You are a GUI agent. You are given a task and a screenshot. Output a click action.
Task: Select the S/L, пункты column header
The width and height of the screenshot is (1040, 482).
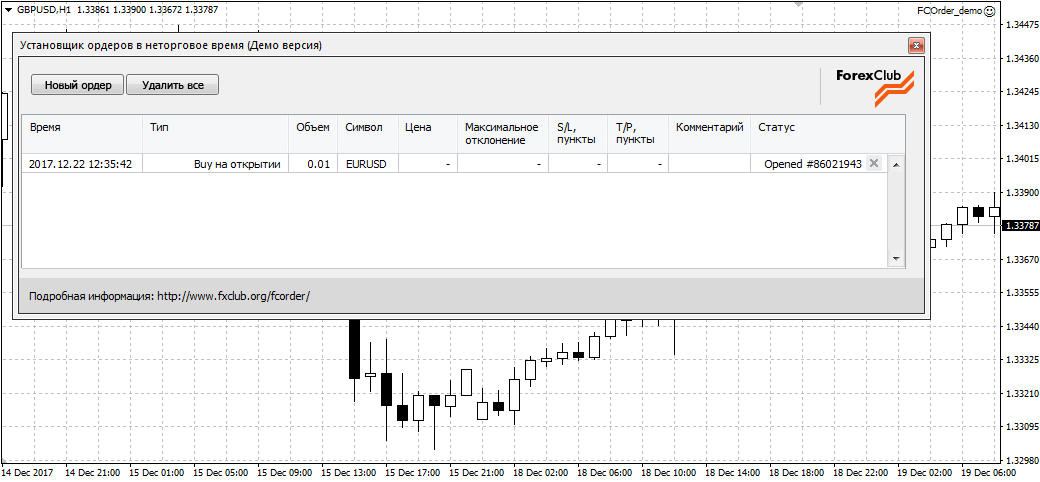tap(578, 134)
